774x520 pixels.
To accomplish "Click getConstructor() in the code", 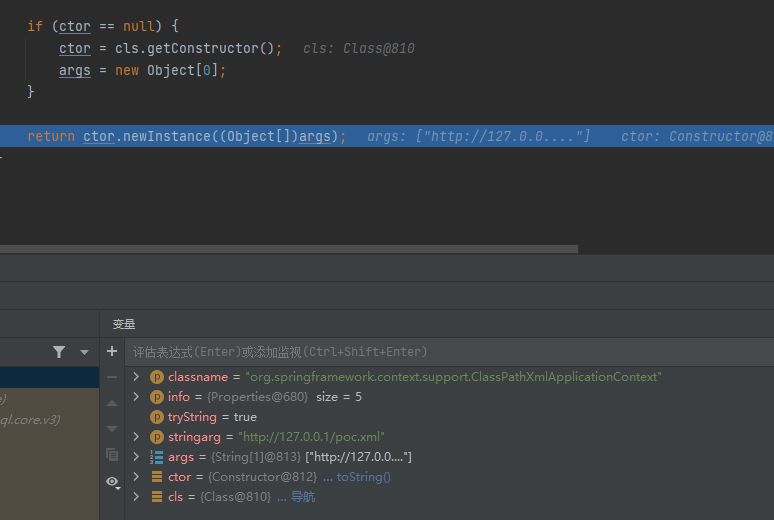I will tap(210, 48).
